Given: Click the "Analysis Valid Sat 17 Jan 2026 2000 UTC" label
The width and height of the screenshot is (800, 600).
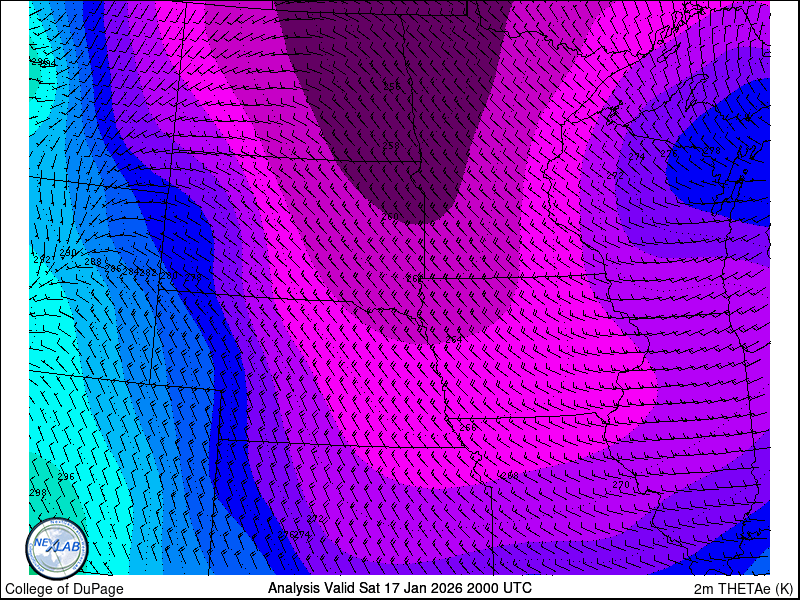Looking at the screenshot, I should (399, 587).
